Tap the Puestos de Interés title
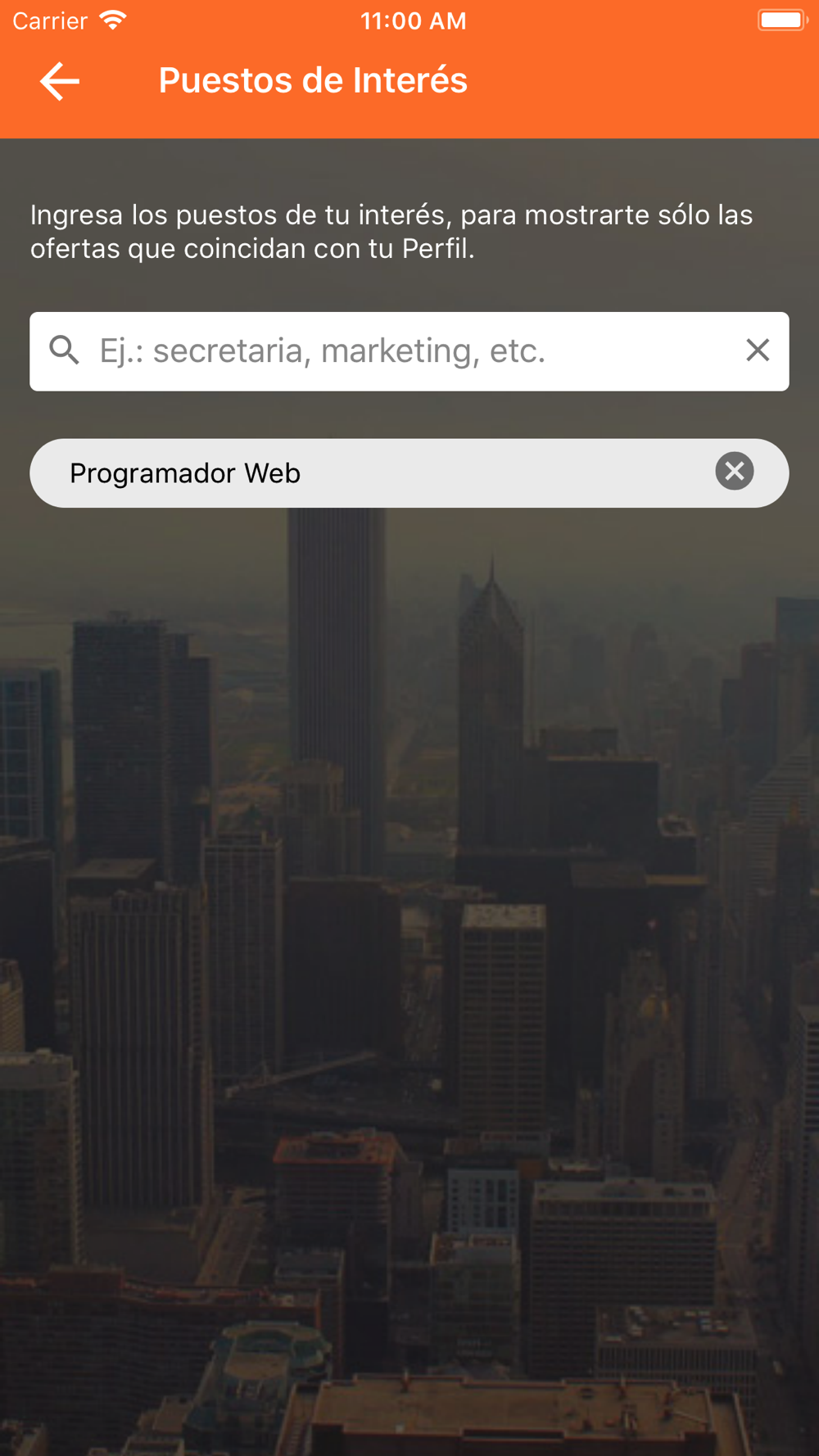This screenshot has height=1456, width=819. (x=313, y=80)
